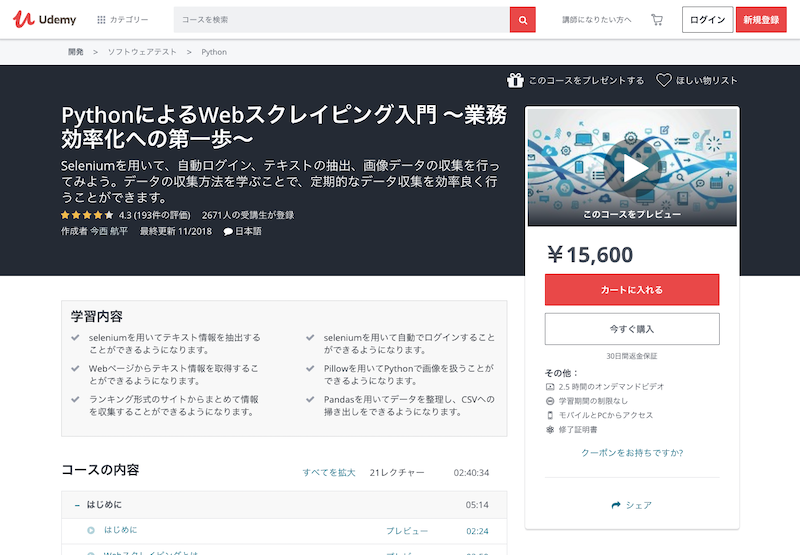Click checkmark beside Pandasを用いてデータを整理

[310, 399]
